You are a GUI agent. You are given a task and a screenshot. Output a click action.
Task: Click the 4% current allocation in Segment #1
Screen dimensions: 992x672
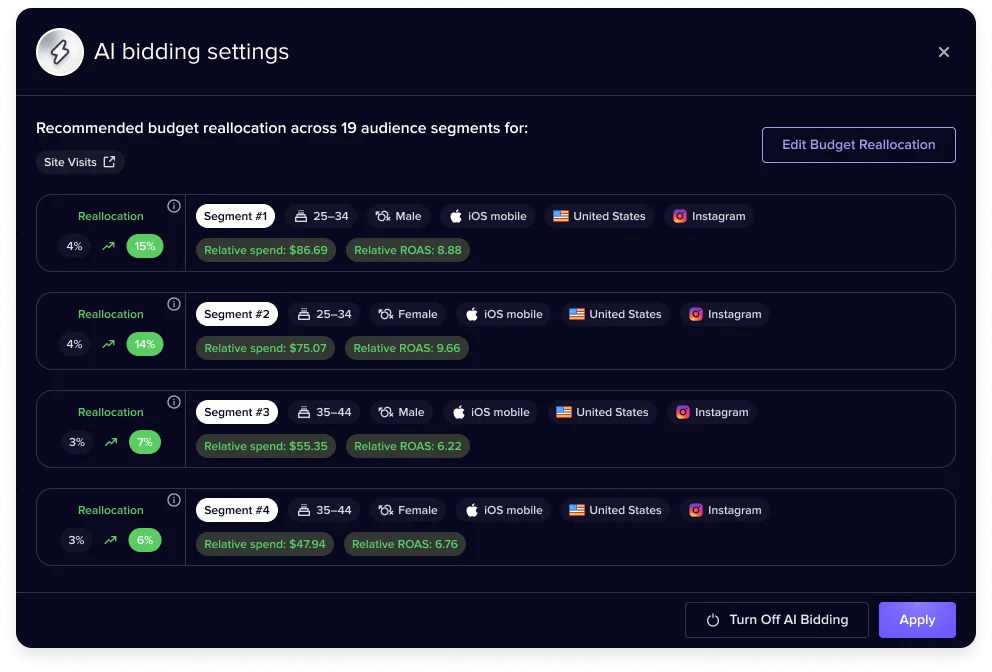click(x=74, y=246)
